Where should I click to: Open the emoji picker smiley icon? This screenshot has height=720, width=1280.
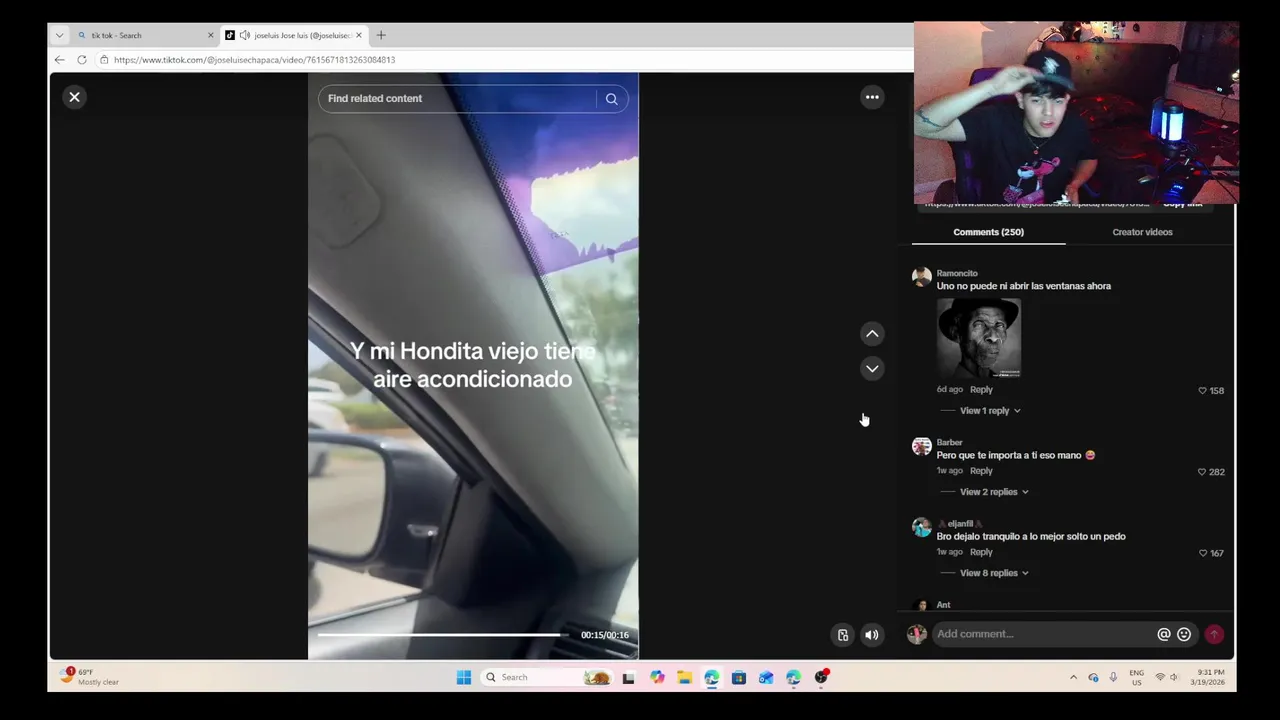click(1184, 634)
